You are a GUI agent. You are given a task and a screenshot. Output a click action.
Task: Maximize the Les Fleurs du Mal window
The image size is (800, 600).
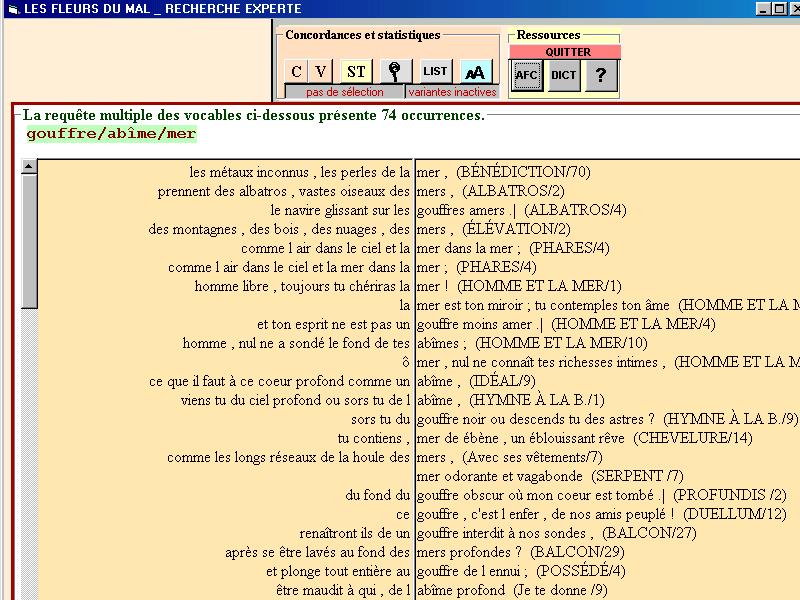[780, 8]
